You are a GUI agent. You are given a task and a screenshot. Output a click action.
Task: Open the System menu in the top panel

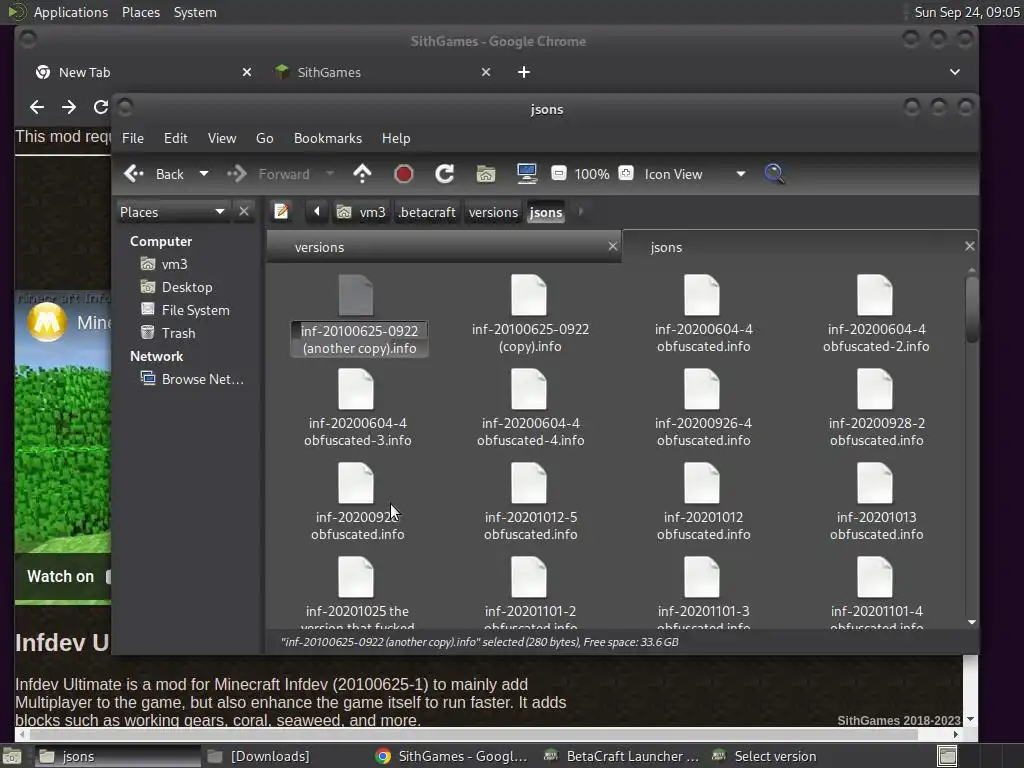[195, 12]
